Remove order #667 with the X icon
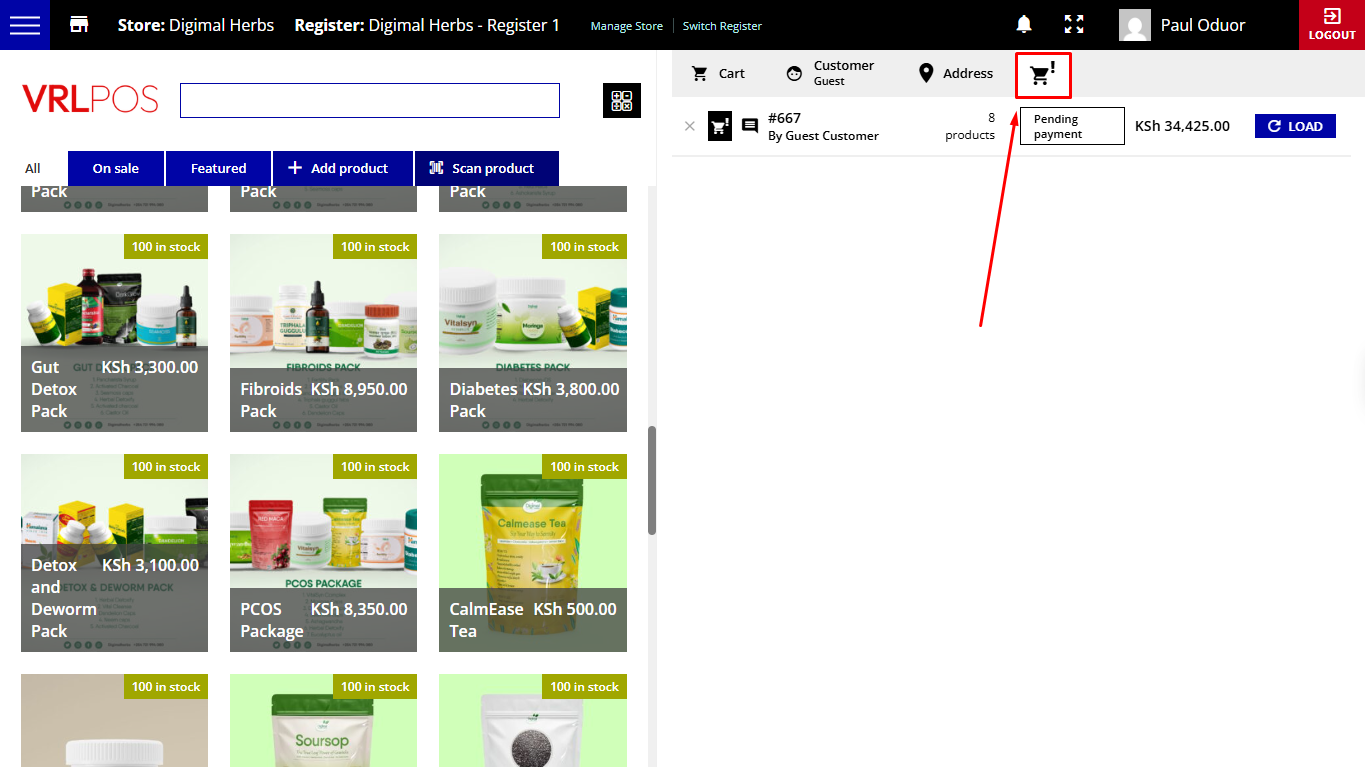This screenshot has height=767, width=1365. pos(689,126)
